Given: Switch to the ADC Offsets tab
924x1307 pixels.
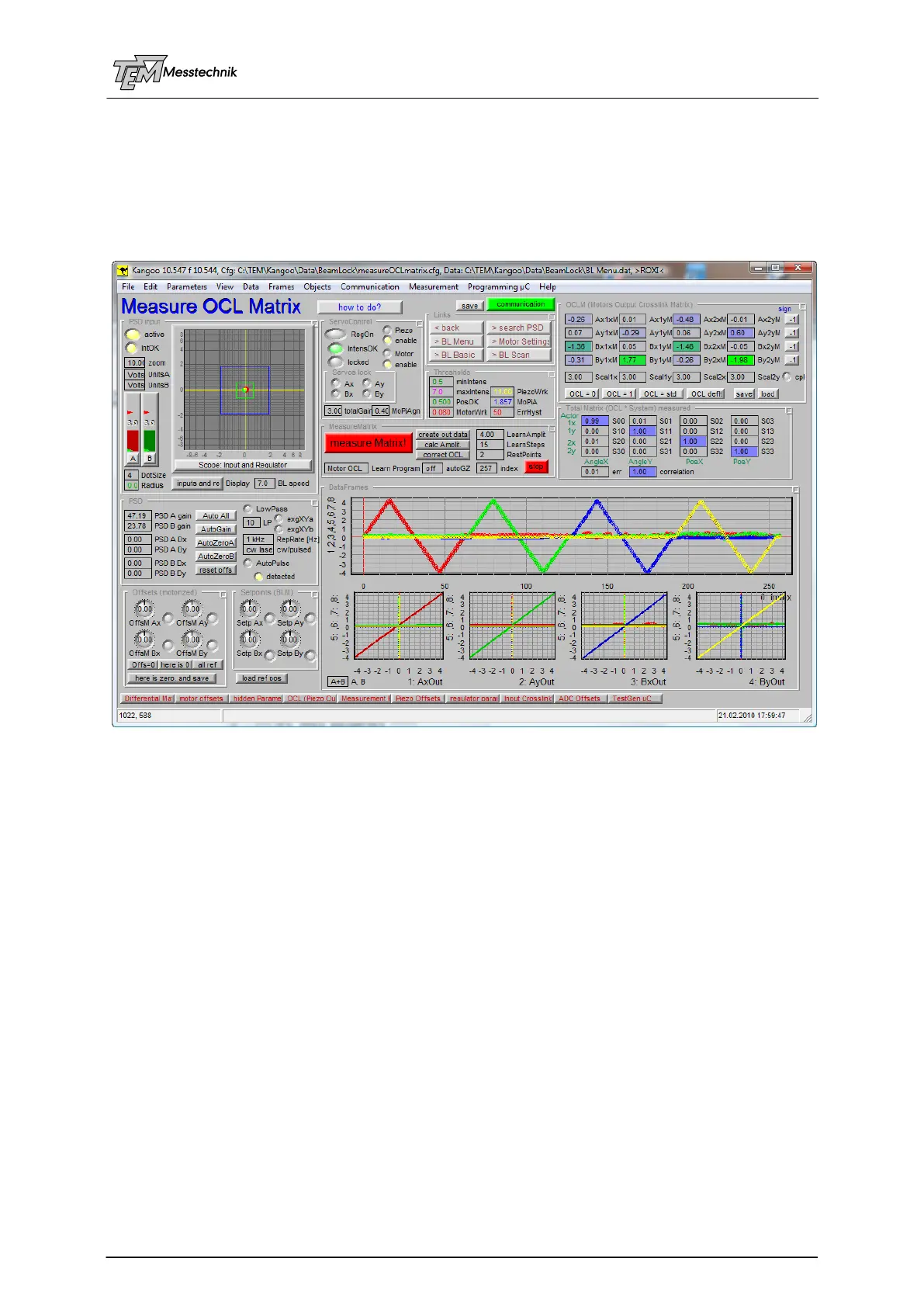Looking at the screenshot, I should tap(580, 699).
